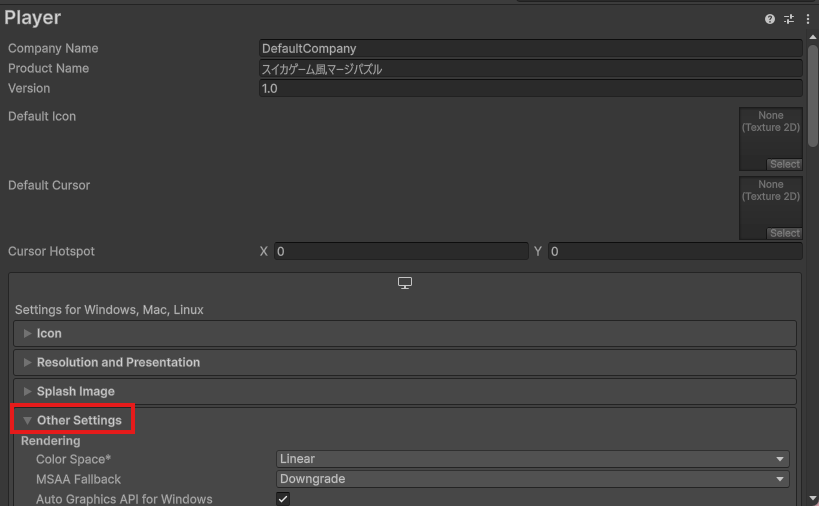Open the MSAA Fallback dropdown

tap(532, 479)
